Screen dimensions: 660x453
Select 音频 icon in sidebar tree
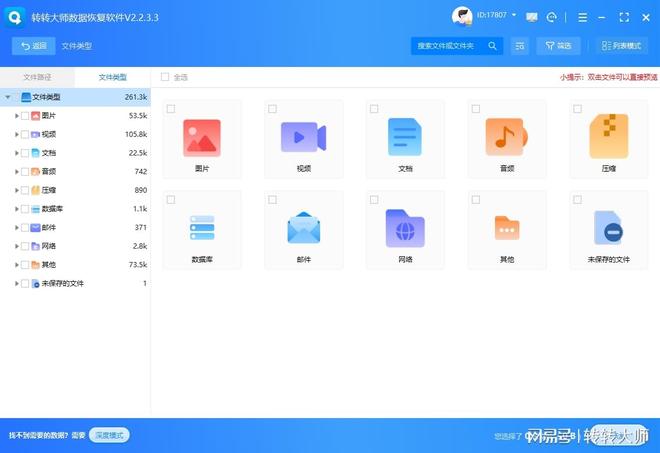coord(36,171)
